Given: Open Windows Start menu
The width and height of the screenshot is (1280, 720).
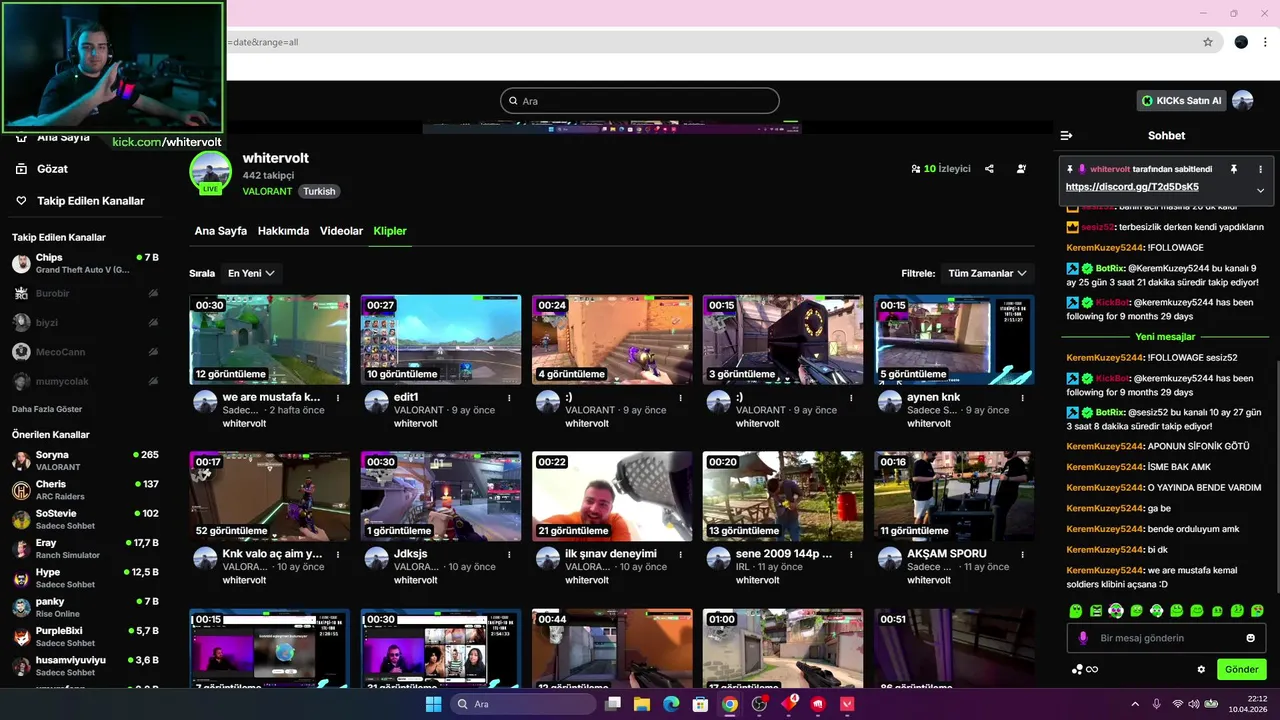Looking at the screenshot, I should 433,704.
